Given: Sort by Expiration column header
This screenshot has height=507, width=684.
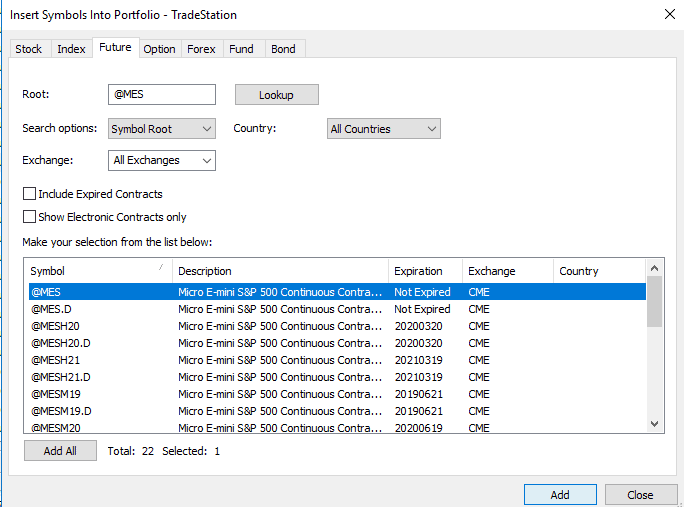Looking at the screenshot, I should [x=425, y=271].
